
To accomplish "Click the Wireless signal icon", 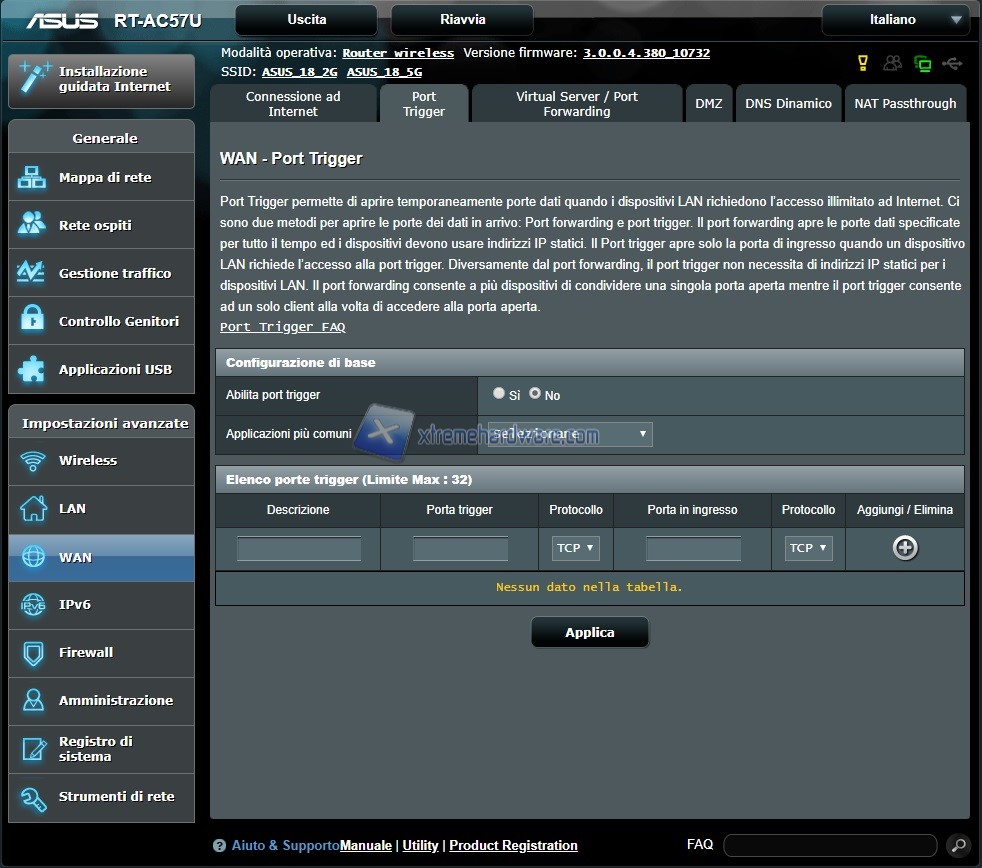I will [x=32, y=461].
